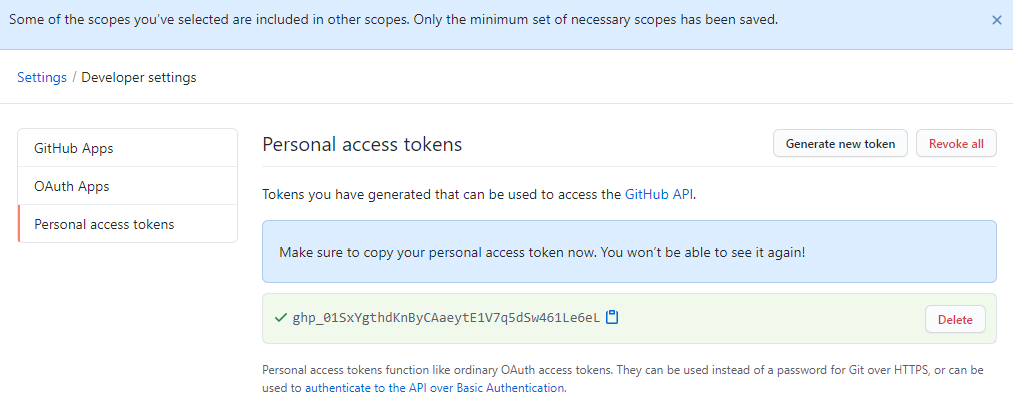1013x412 pixels.
Task: Click the Developer settings breadcrumb text
Action: coord(139,77)
